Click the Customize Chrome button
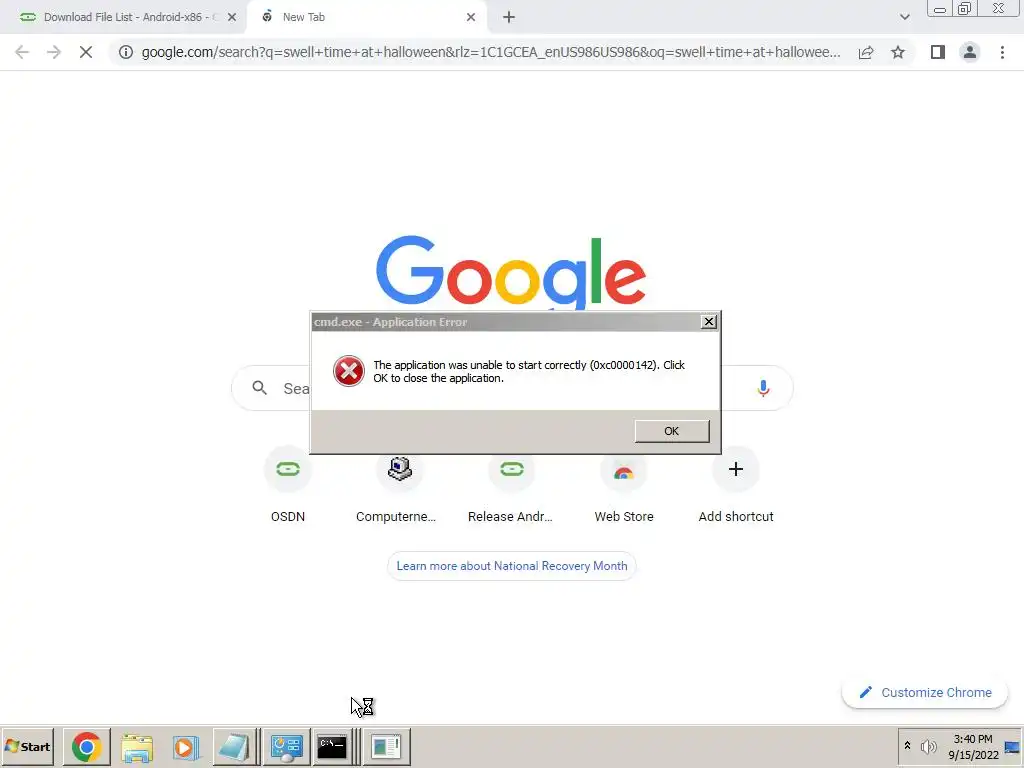The image size is (1024, 768). click(x=925, y=692)
